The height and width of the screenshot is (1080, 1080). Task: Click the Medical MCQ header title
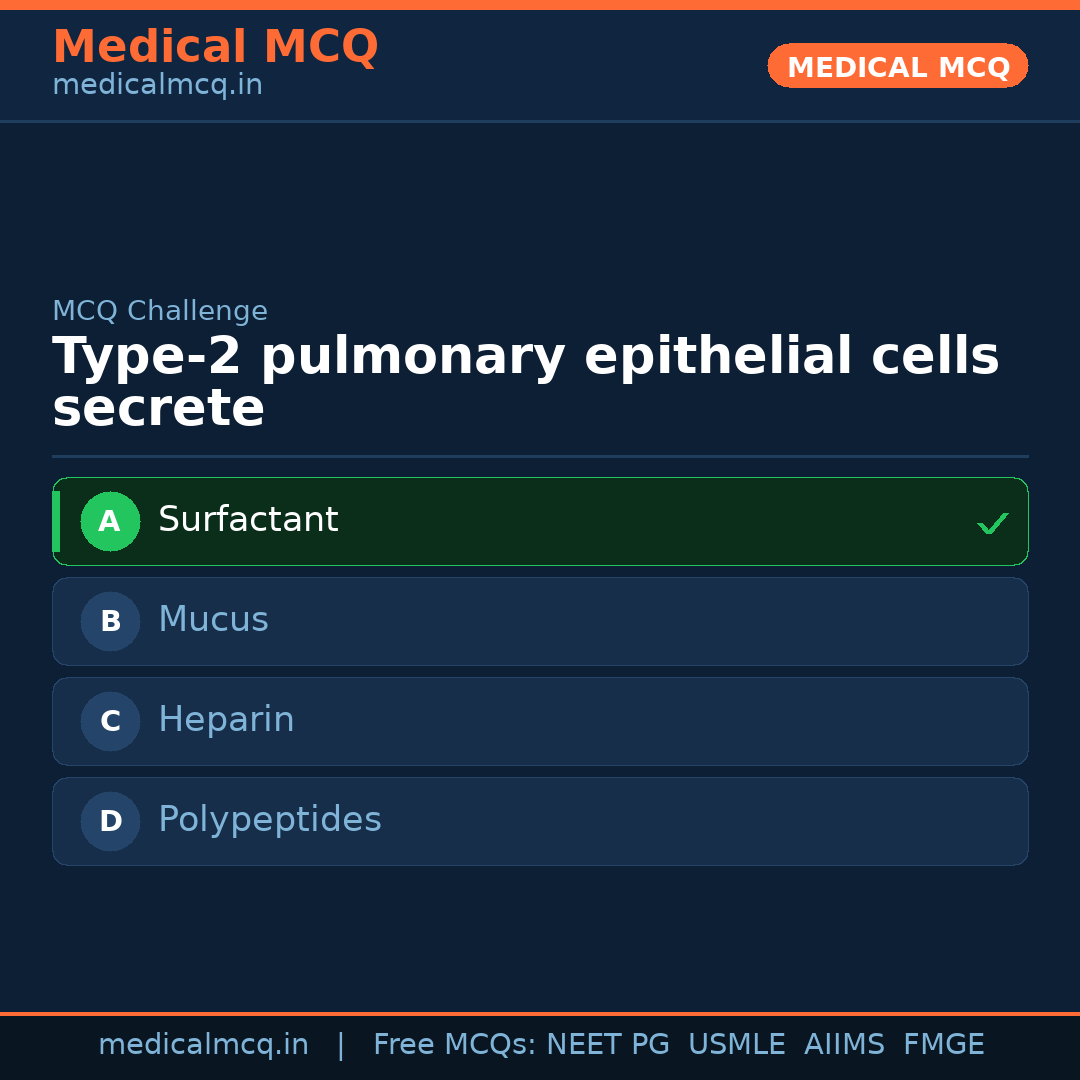(215, 47)
